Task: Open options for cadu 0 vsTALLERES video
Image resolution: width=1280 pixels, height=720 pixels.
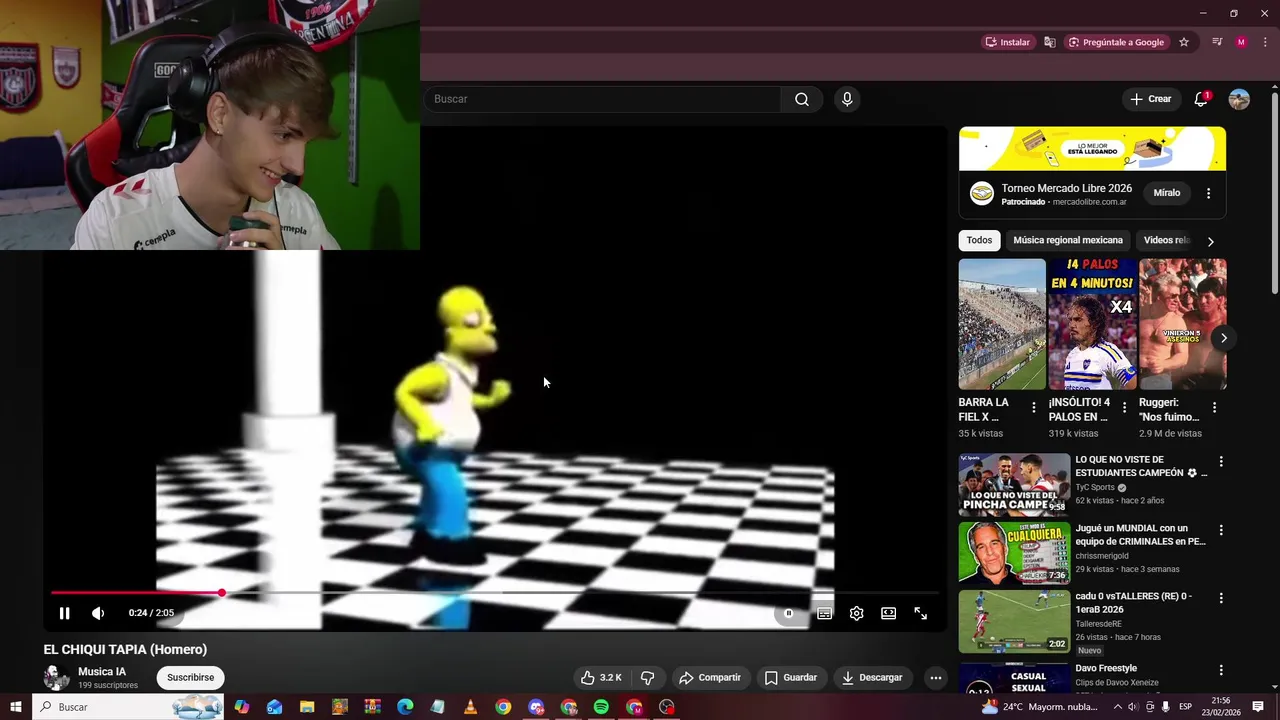Action: [x=1221, y=598]
